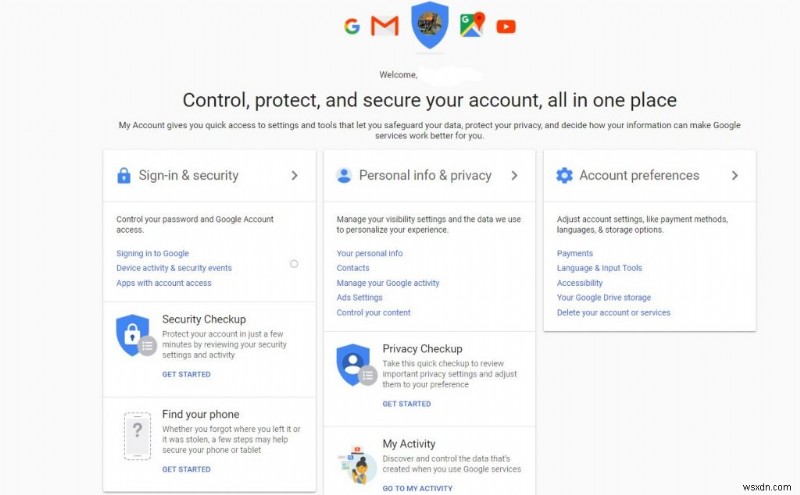This screenshot has width=800, height=495.
Task: Click the Sign-in & security lock icon
Action: [124, 176]
